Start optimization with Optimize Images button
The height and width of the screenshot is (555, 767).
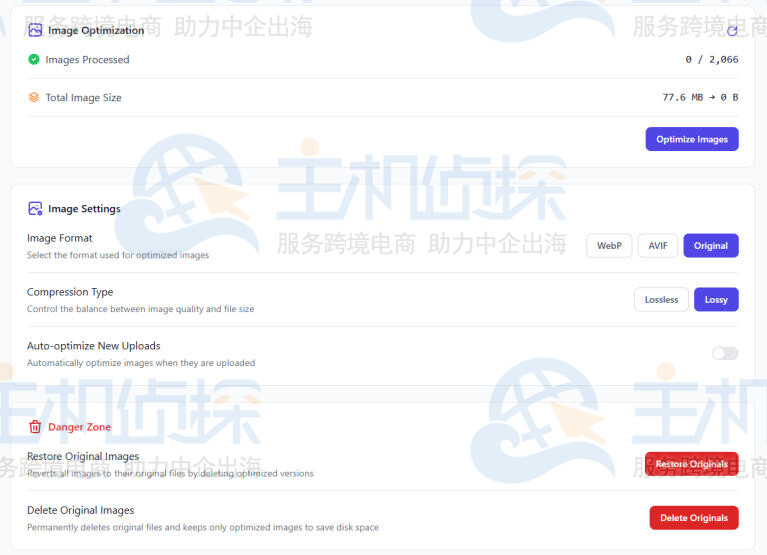pos(692,139)
